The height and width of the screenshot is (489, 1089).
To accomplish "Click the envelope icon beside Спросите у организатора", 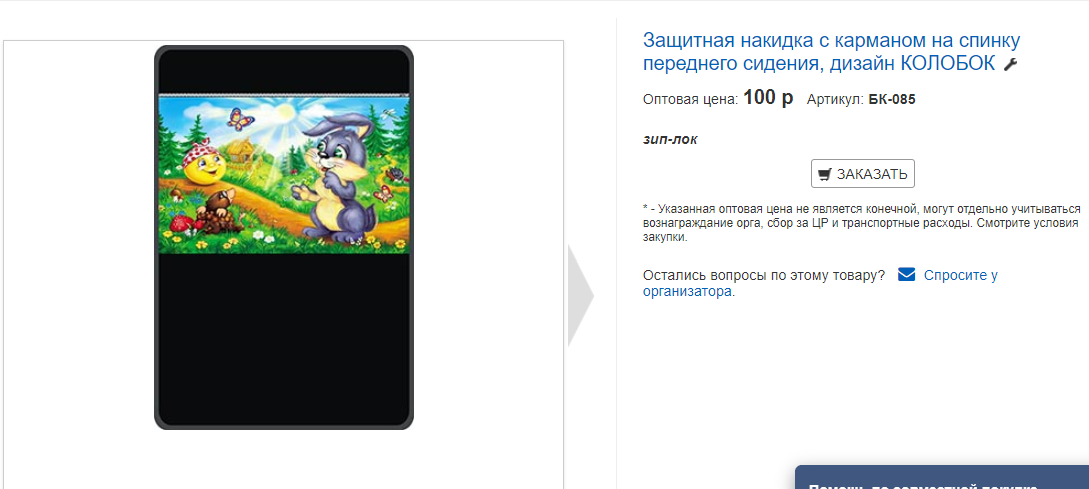I will pos(906,274).
